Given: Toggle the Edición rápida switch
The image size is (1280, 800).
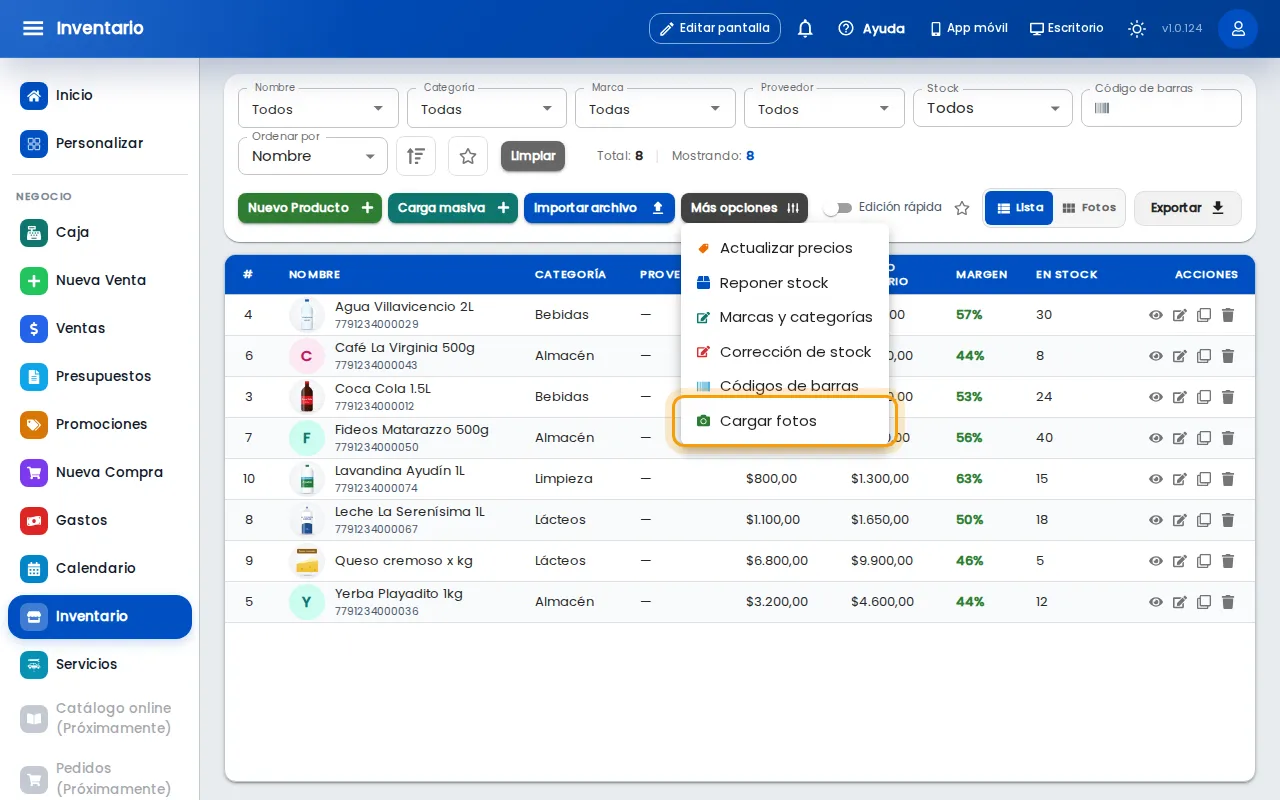Looking at the screenshot, I should pos(838,208).
